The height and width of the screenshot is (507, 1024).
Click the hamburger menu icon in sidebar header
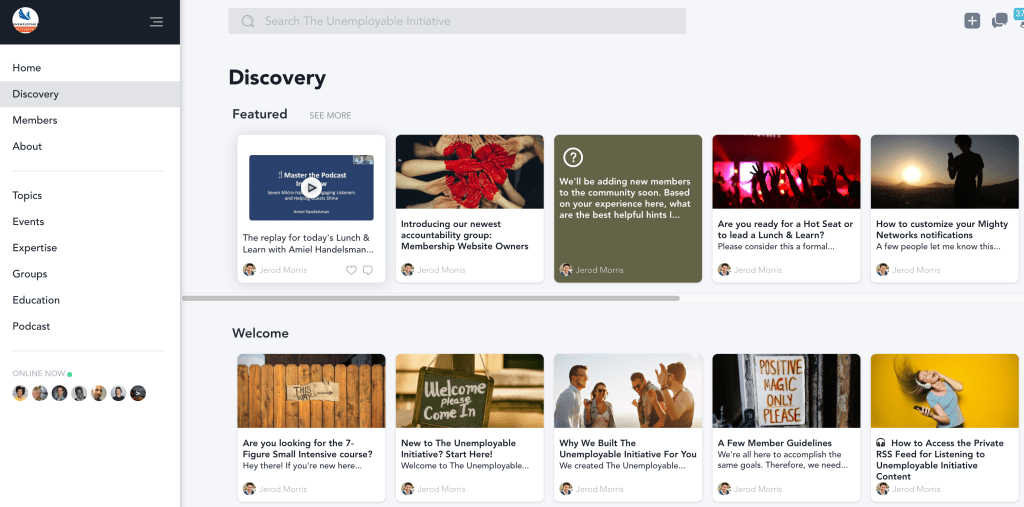pyautogui.click(x=156, y=21)
